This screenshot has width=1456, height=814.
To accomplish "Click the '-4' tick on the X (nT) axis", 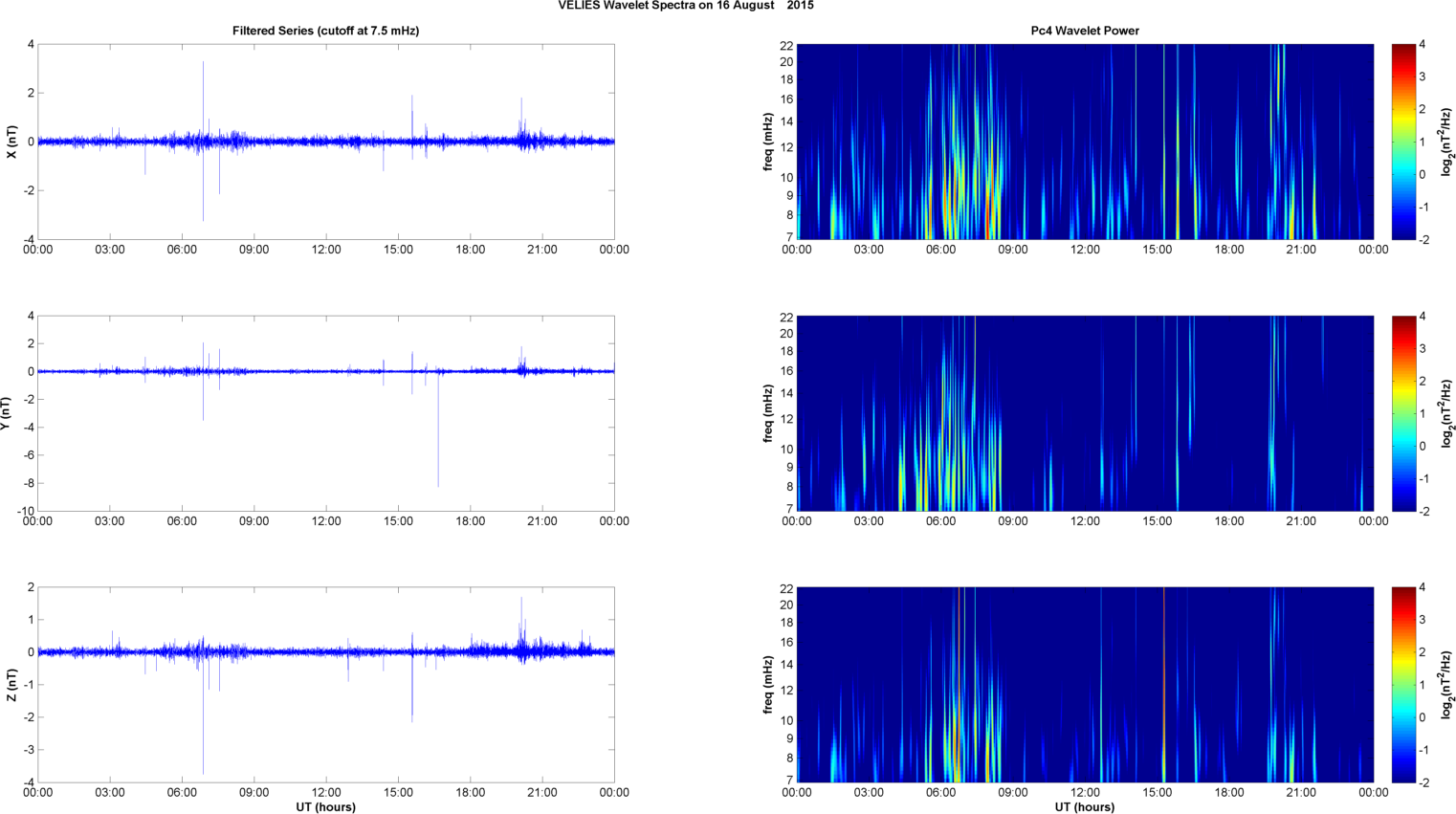I will coord(29,239).
